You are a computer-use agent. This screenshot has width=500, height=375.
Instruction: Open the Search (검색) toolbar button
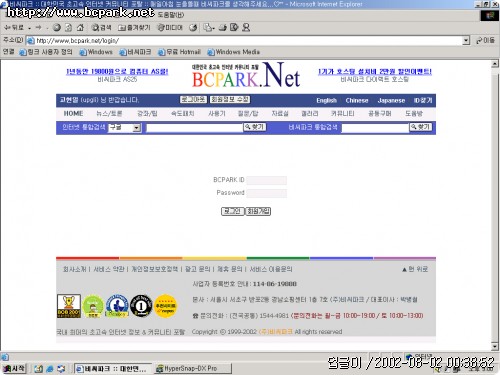[x=101, y=27]
